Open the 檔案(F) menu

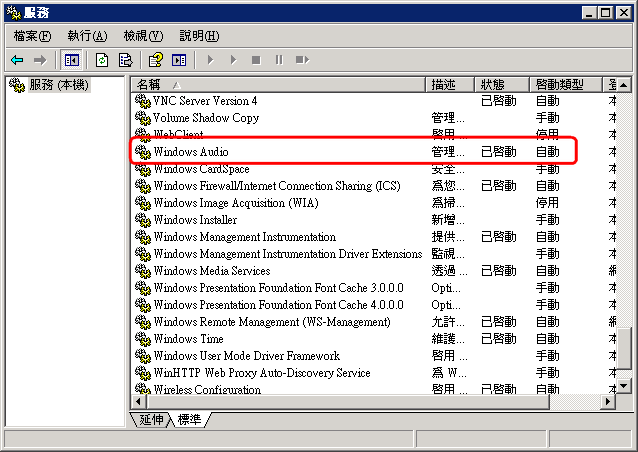(x=32, y=36)
